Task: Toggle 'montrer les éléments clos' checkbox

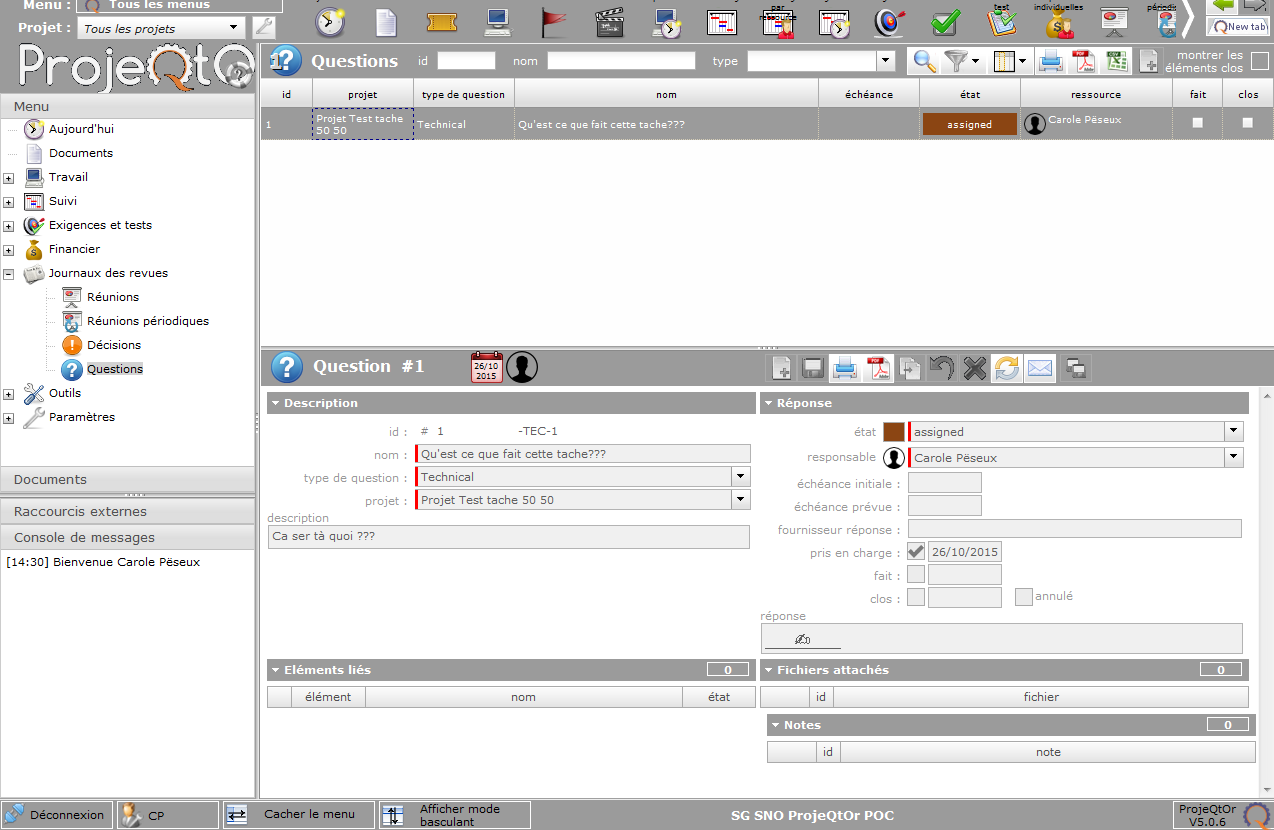Action: (x=1260, y=61)
